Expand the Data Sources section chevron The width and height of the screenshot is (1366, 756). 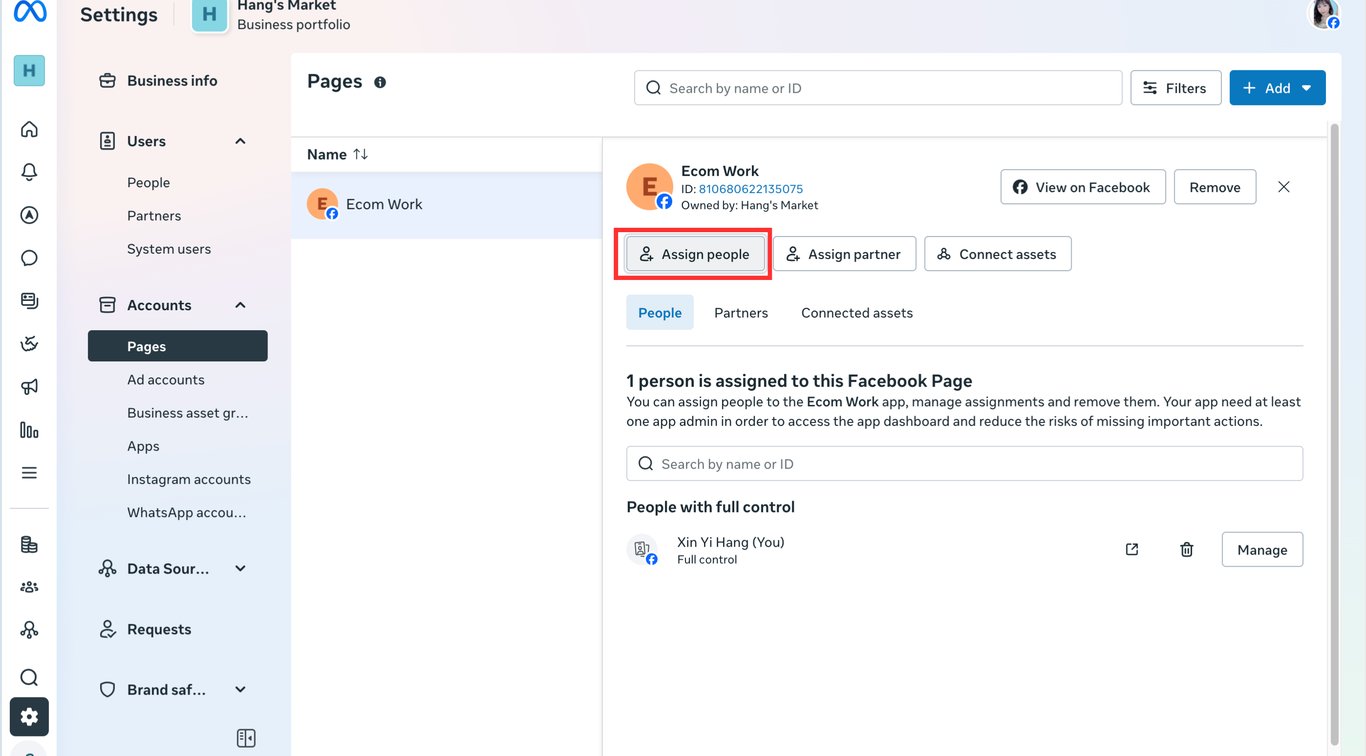point(240,568)
